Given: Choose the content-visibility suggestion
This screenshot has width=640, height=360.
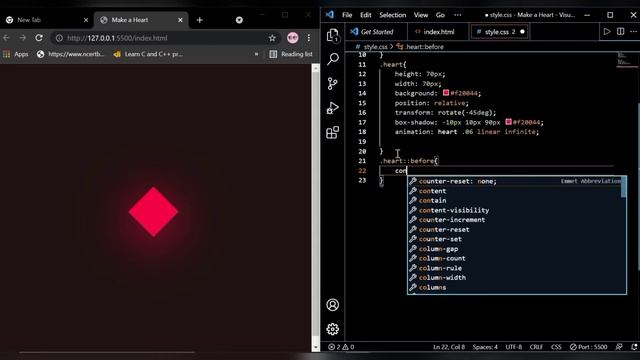Looking at the screenshot, I should [x=516, y=210].
